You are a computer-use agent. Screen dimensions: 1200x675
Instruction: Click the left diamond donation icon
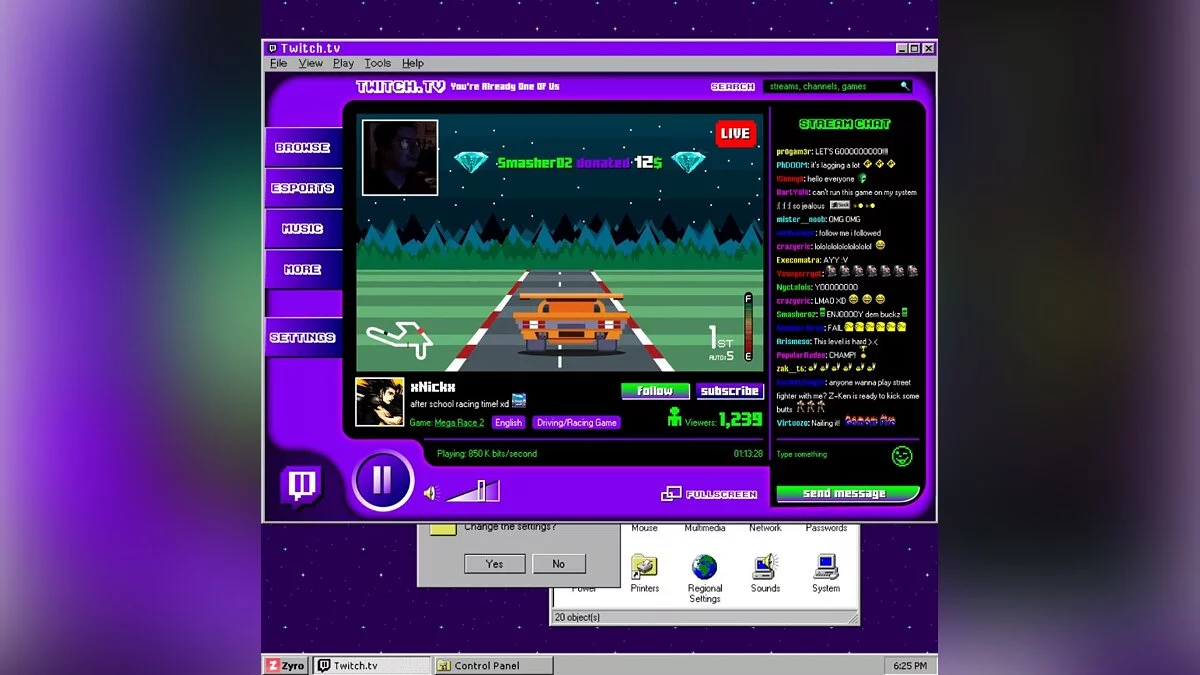[x=471, y=162]
